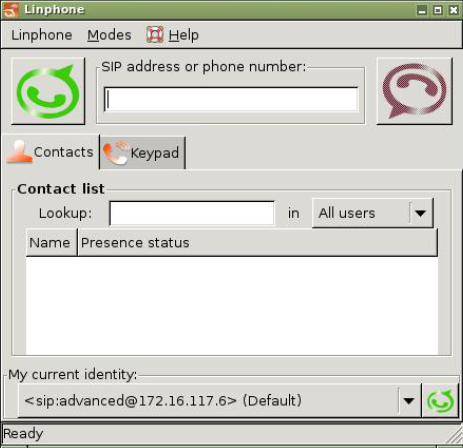Switch to the Contacts tab
Image resolution: width=463 pixels, height=448 pixels.
(50, 152)
